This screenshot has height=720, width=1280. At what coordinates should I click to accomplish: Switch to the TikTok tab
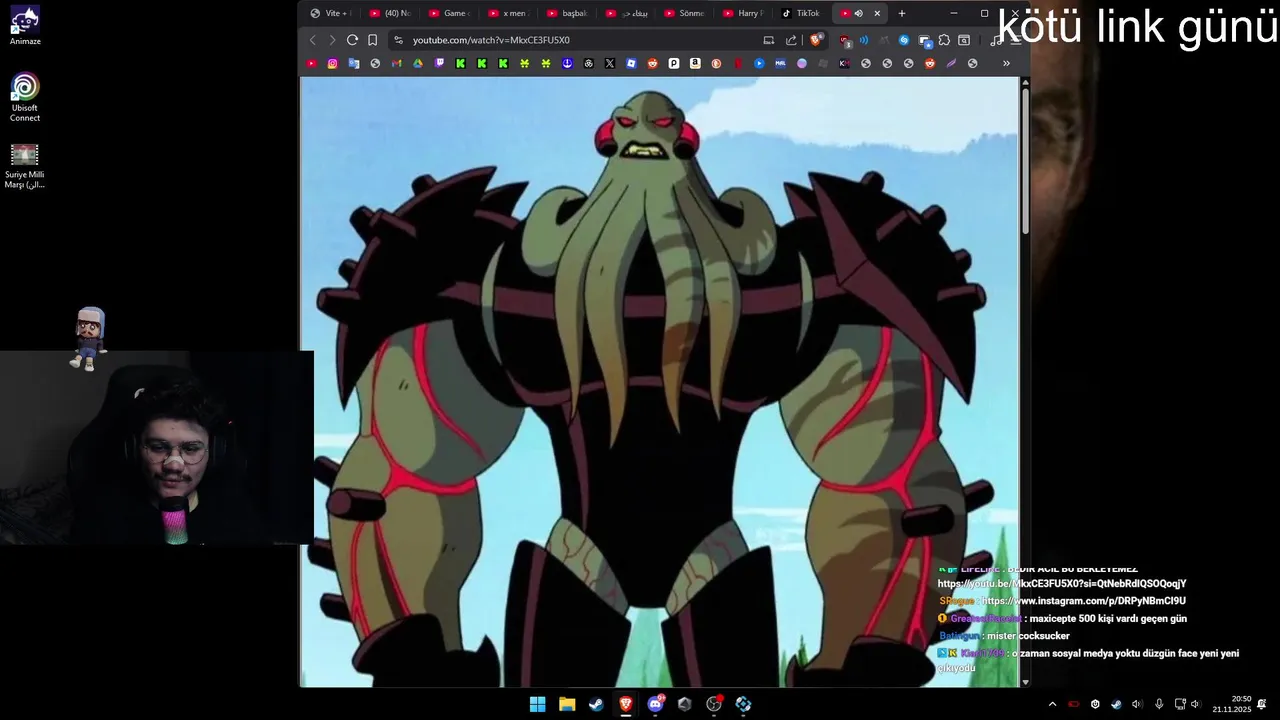(802, 13)
